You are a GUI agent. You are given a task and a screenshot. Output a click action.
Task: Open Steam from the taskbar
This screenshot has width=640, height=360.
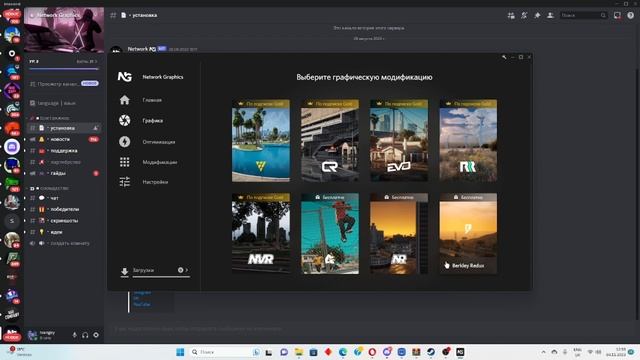pyautogui.click(x=431, y=352)
